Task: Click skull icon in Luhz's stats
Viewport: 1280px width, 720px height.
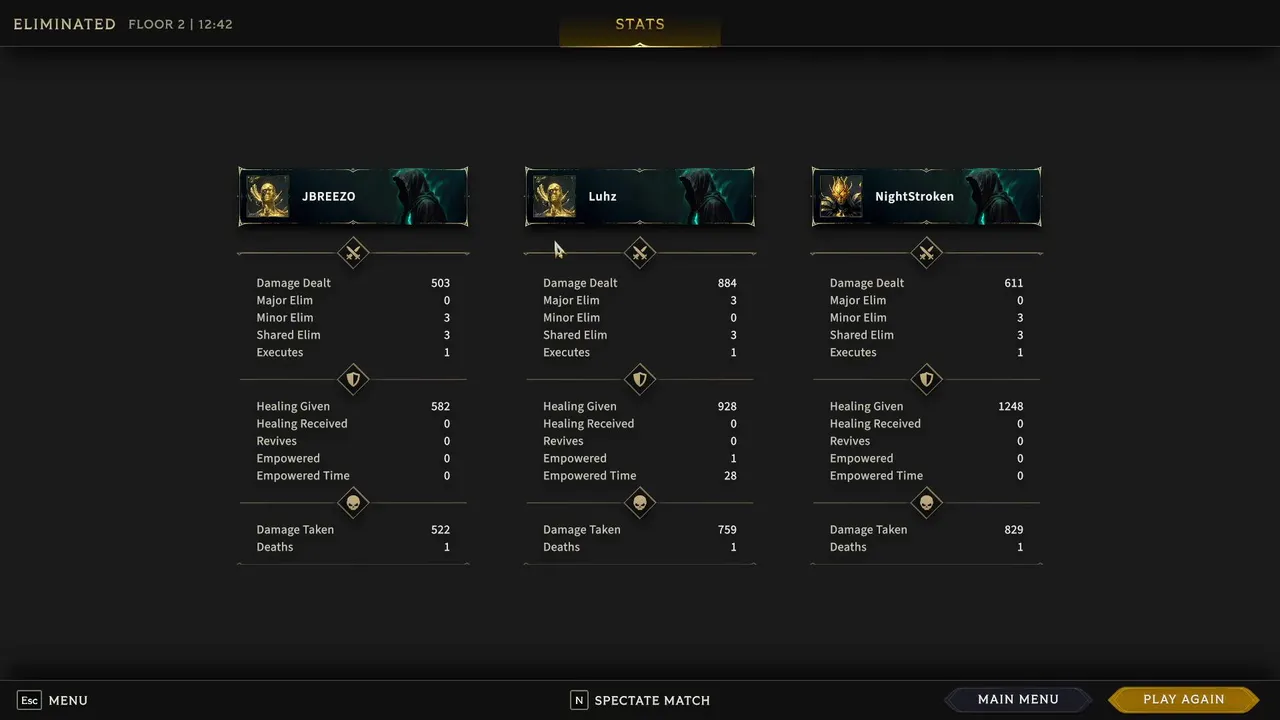Action: [x=640, y=503]
